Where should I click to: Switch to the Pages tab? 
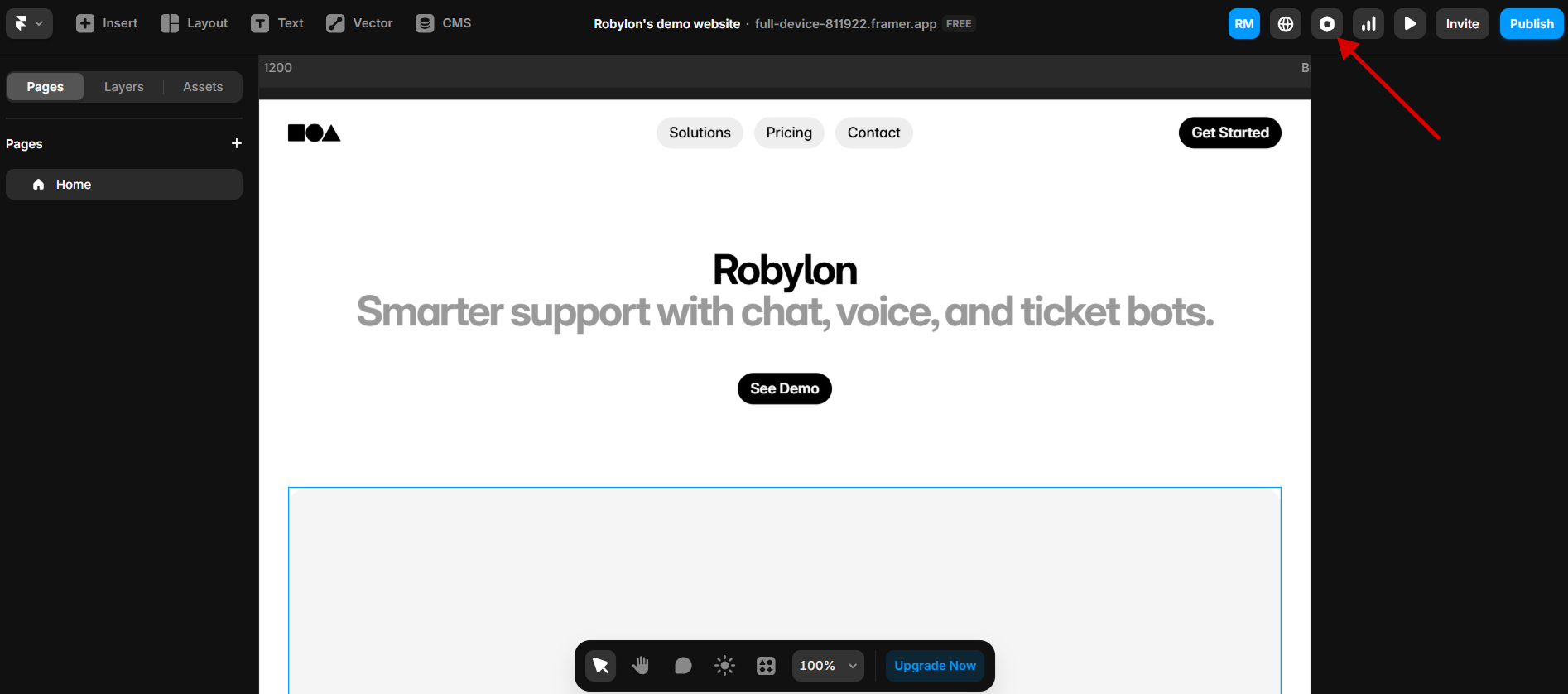coord(46,87)
